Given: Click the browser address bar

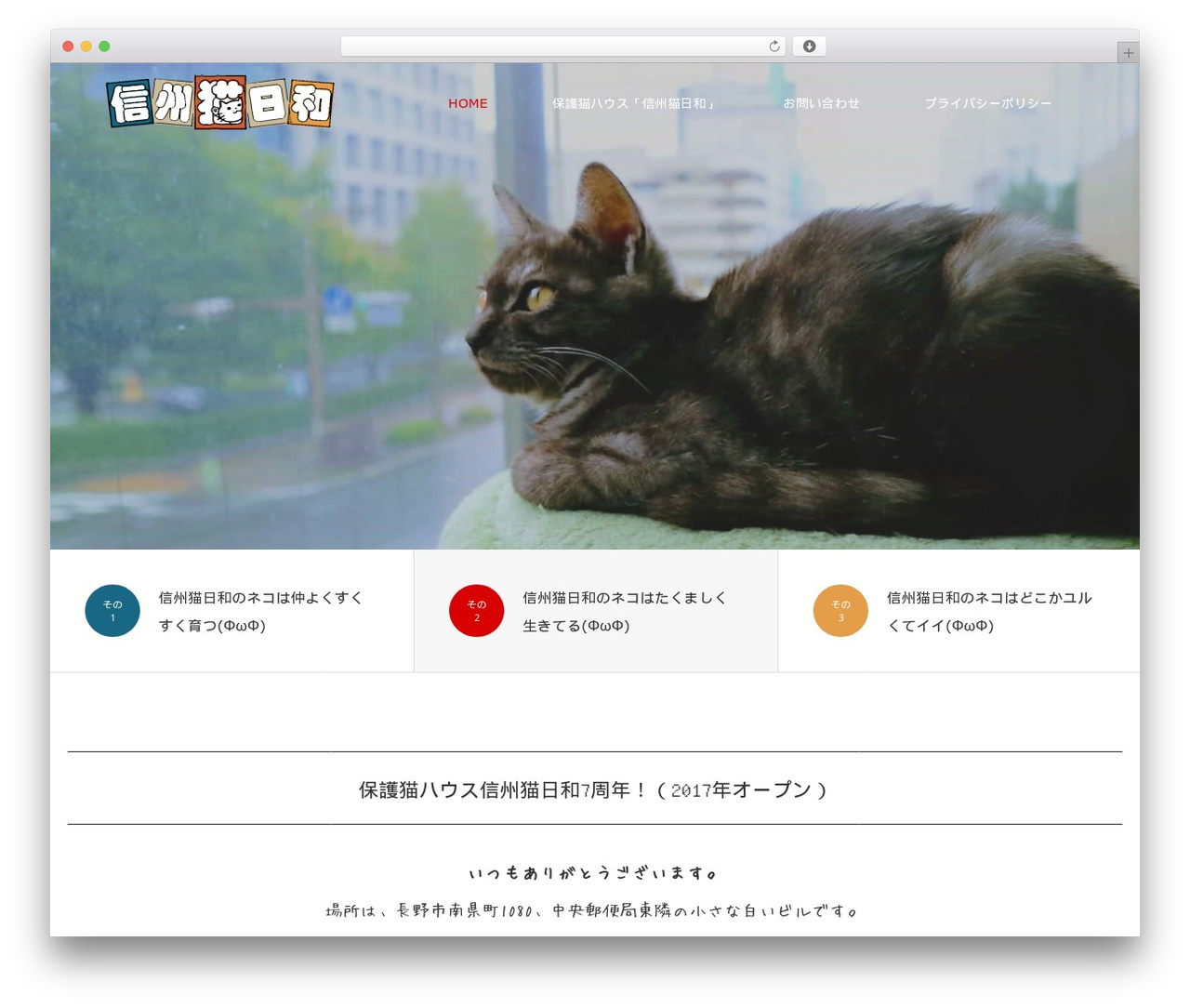Looking at the screenshot, I should 562,46.
